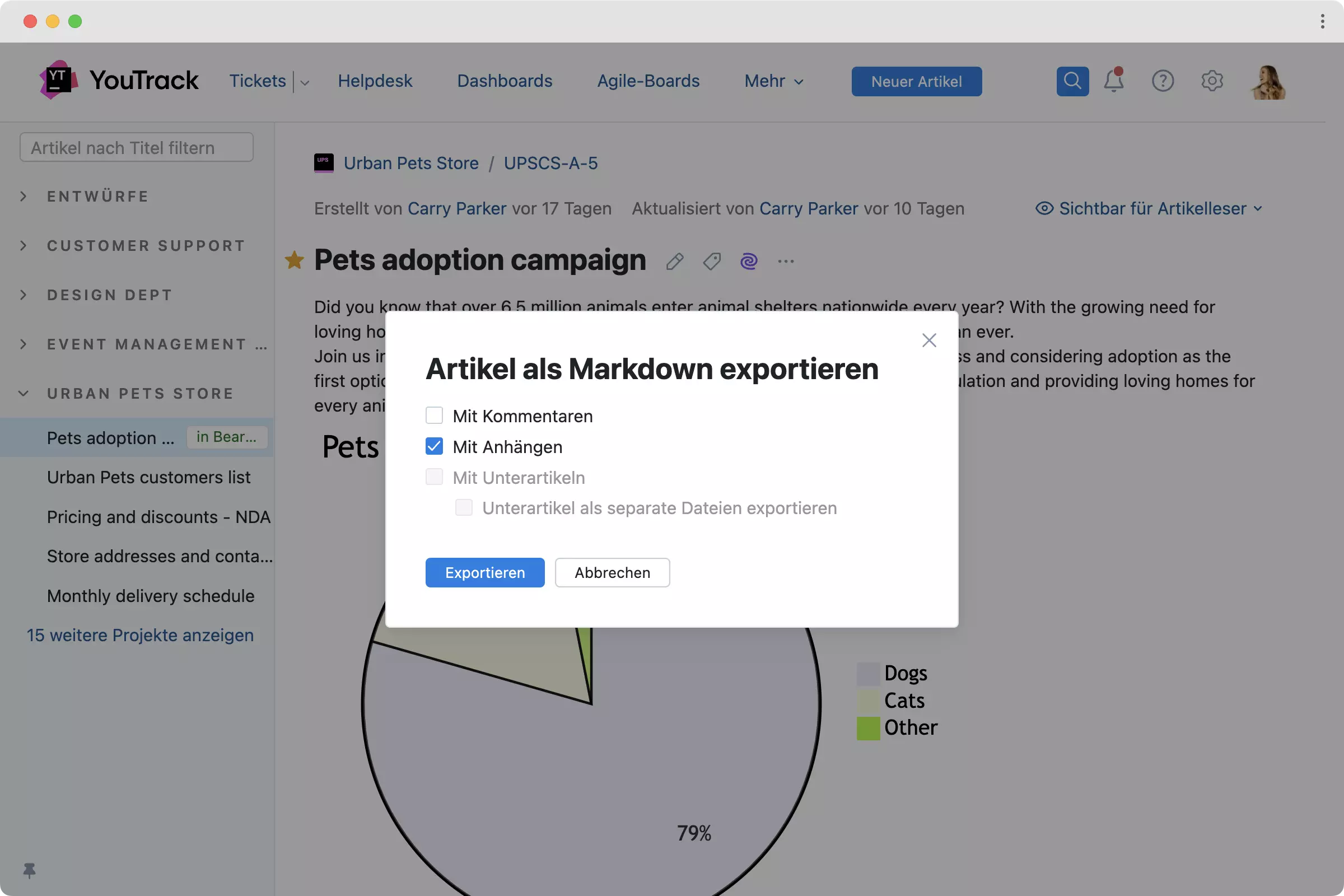The image size is (1344, 896).
Task: Toggle the star favorite on the article
Action: pyautogui.click(x=295, y=260)
